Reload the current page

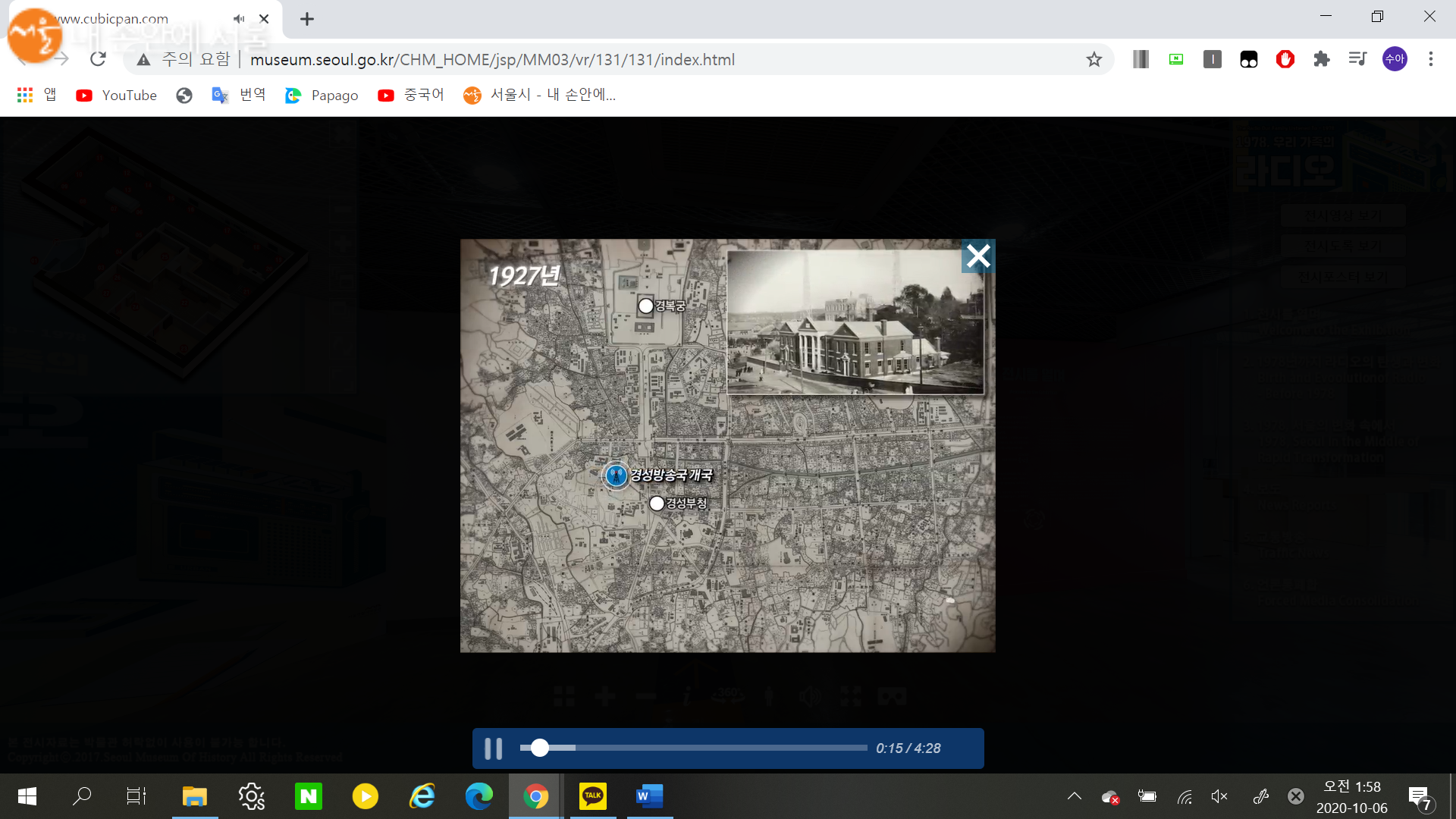tap(98, 59)
